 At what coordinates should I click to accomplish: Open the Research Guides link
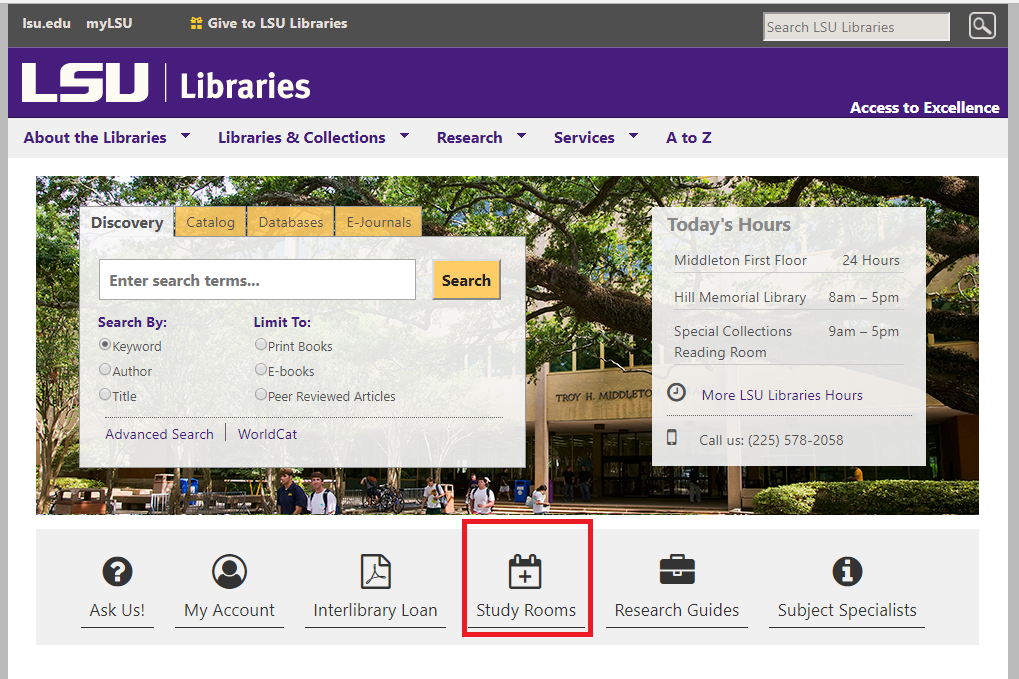tap(677, 610)
